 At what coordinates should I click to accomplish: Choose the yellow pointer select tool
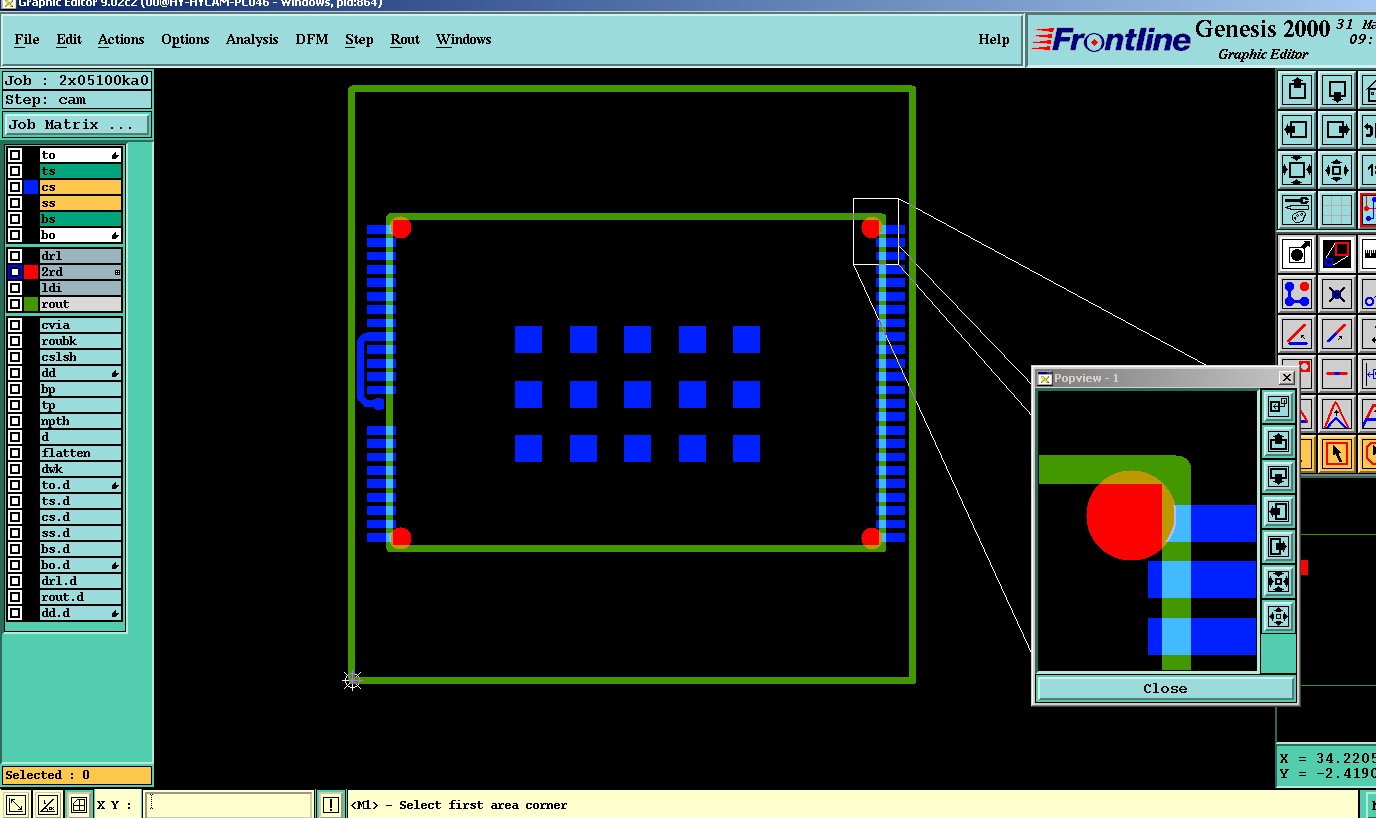(1338, 453)
